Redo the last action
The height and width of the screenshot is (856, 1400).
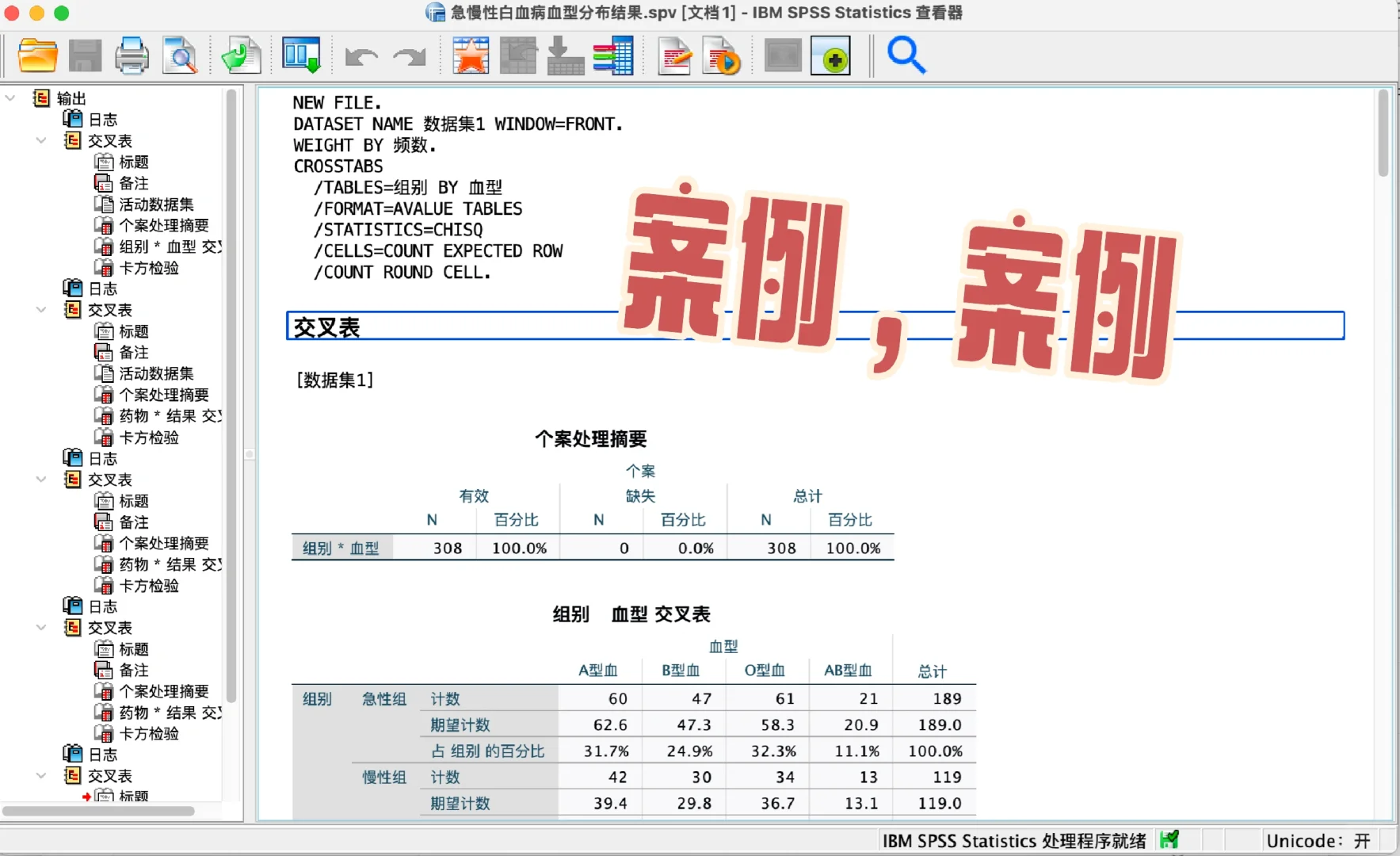pyautogui.click(x=409, y=55)
